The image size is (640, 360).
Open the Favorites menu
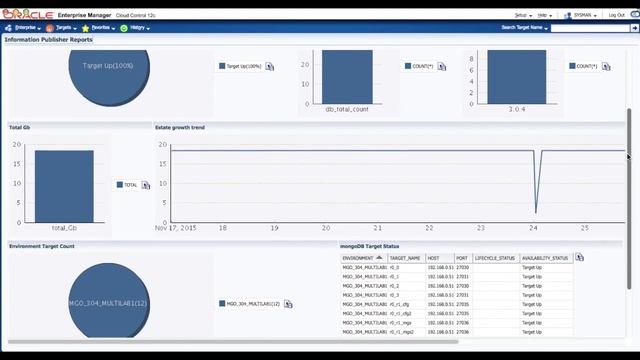(x=103, y=28)
